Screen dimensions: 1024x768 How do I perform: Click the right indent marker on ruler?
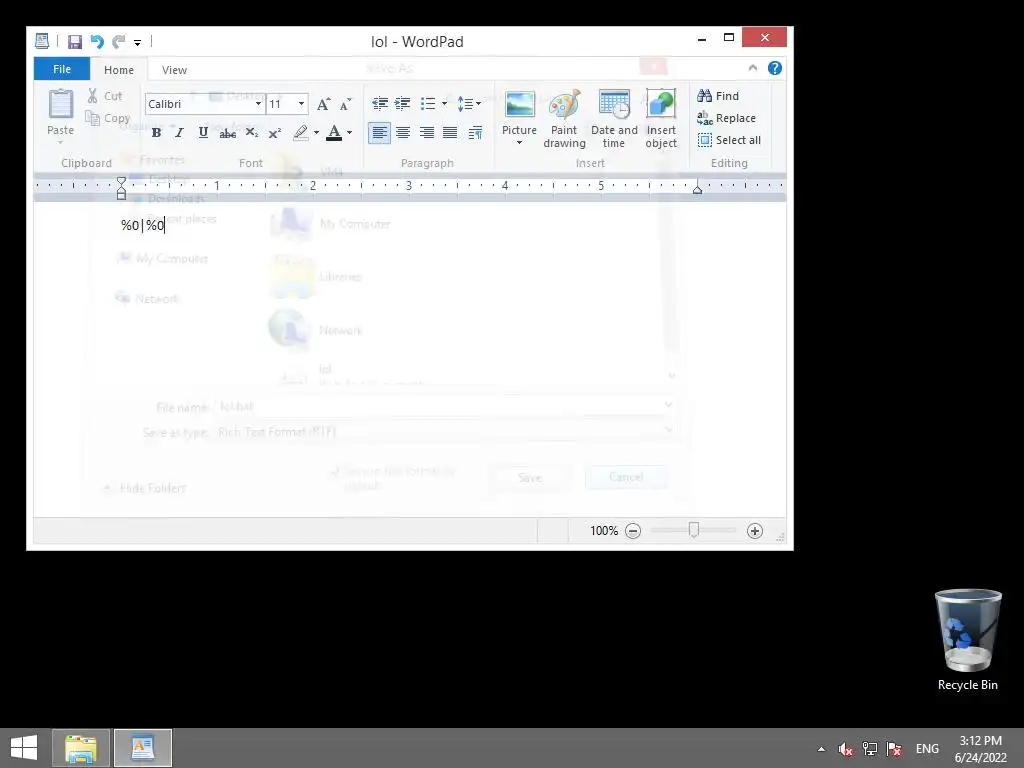(x=697, y=189)
